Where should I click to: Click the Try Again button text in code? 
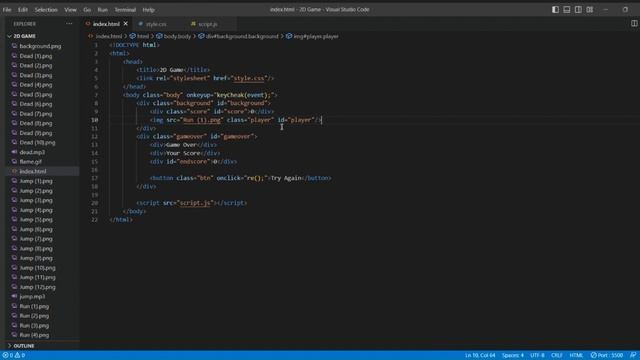coord(286,178)
